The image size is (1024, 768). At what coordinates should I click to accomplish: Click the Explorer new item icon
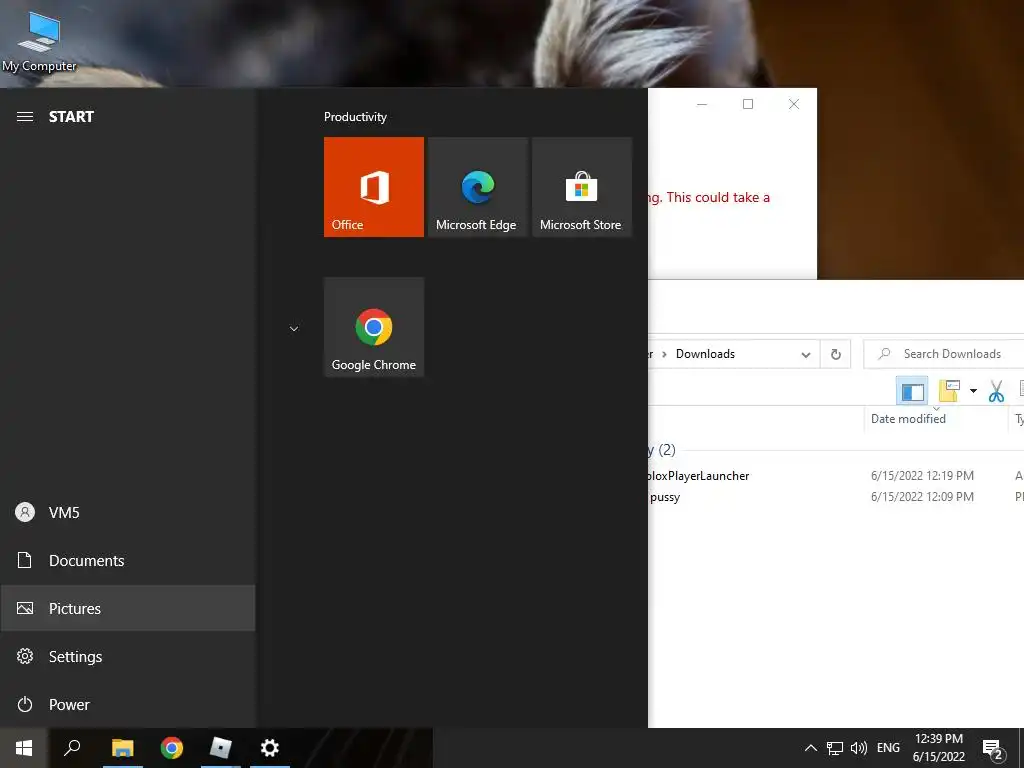[949, 391]
